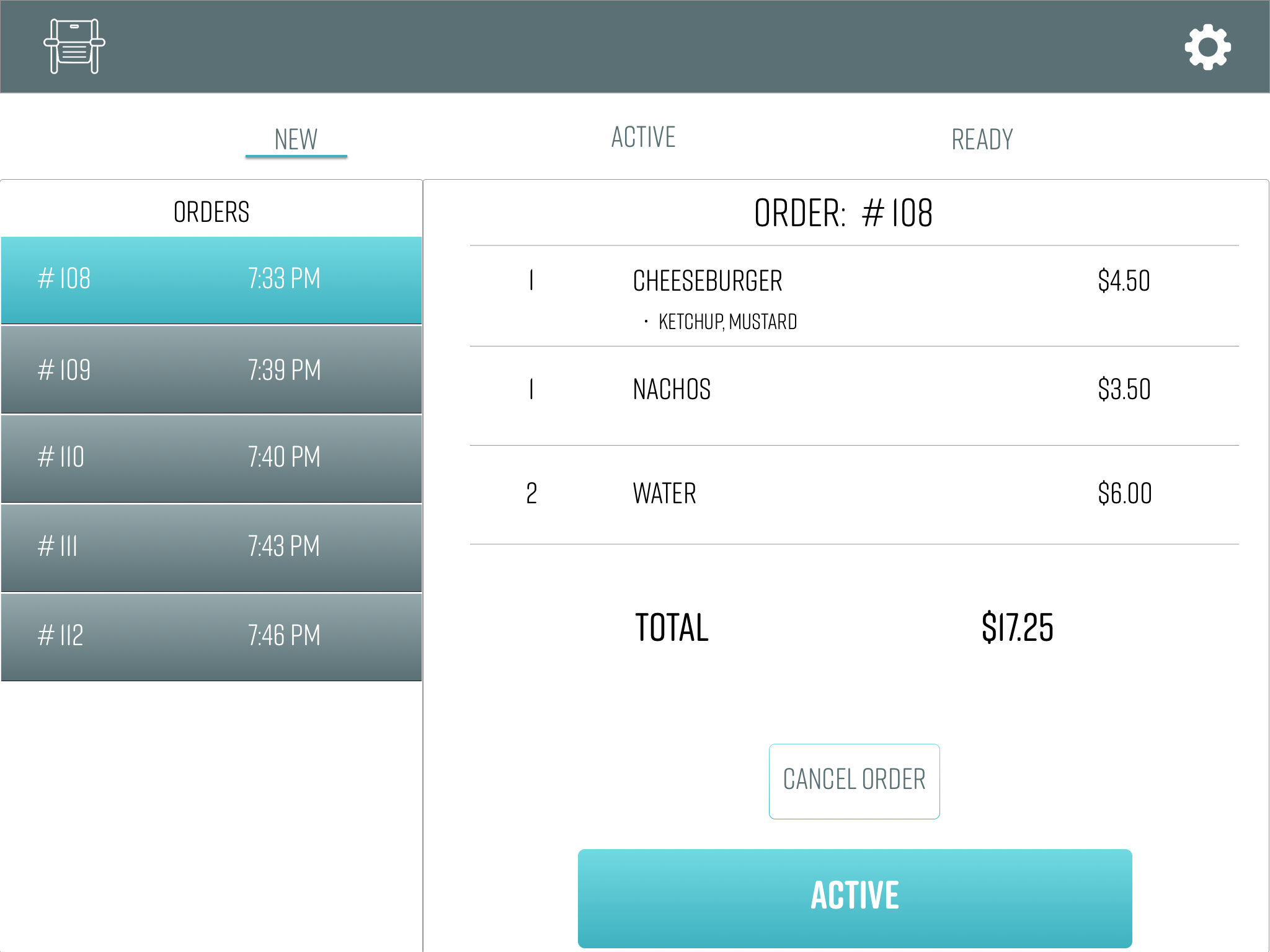Click the Order #108 title heading
Screen dimensions: 1270x952
click(x=843, y=213)
